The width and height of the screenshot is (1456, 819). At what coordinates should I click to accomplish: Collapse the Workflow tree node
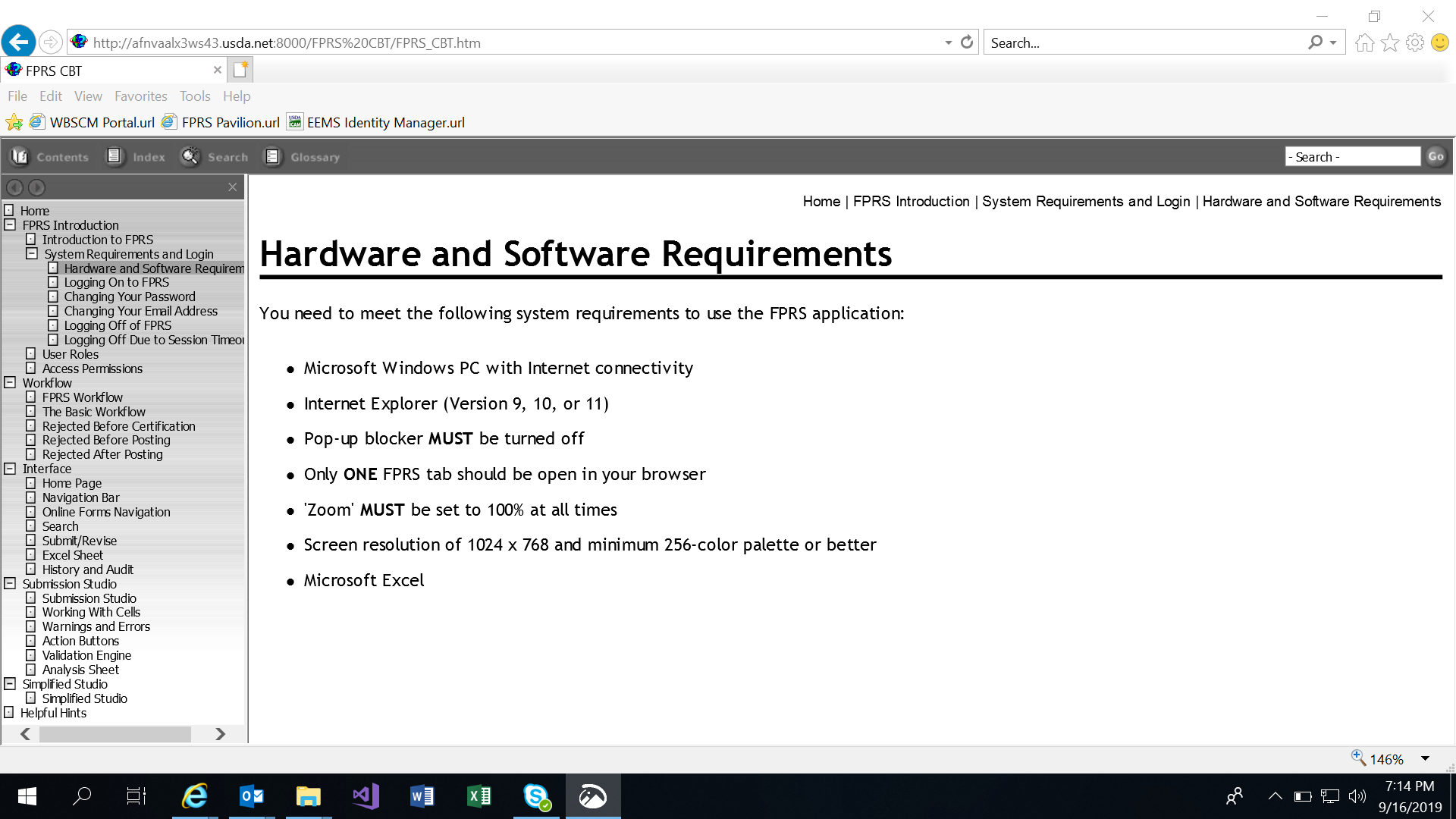pyautogui.click(x=10, y=383)
